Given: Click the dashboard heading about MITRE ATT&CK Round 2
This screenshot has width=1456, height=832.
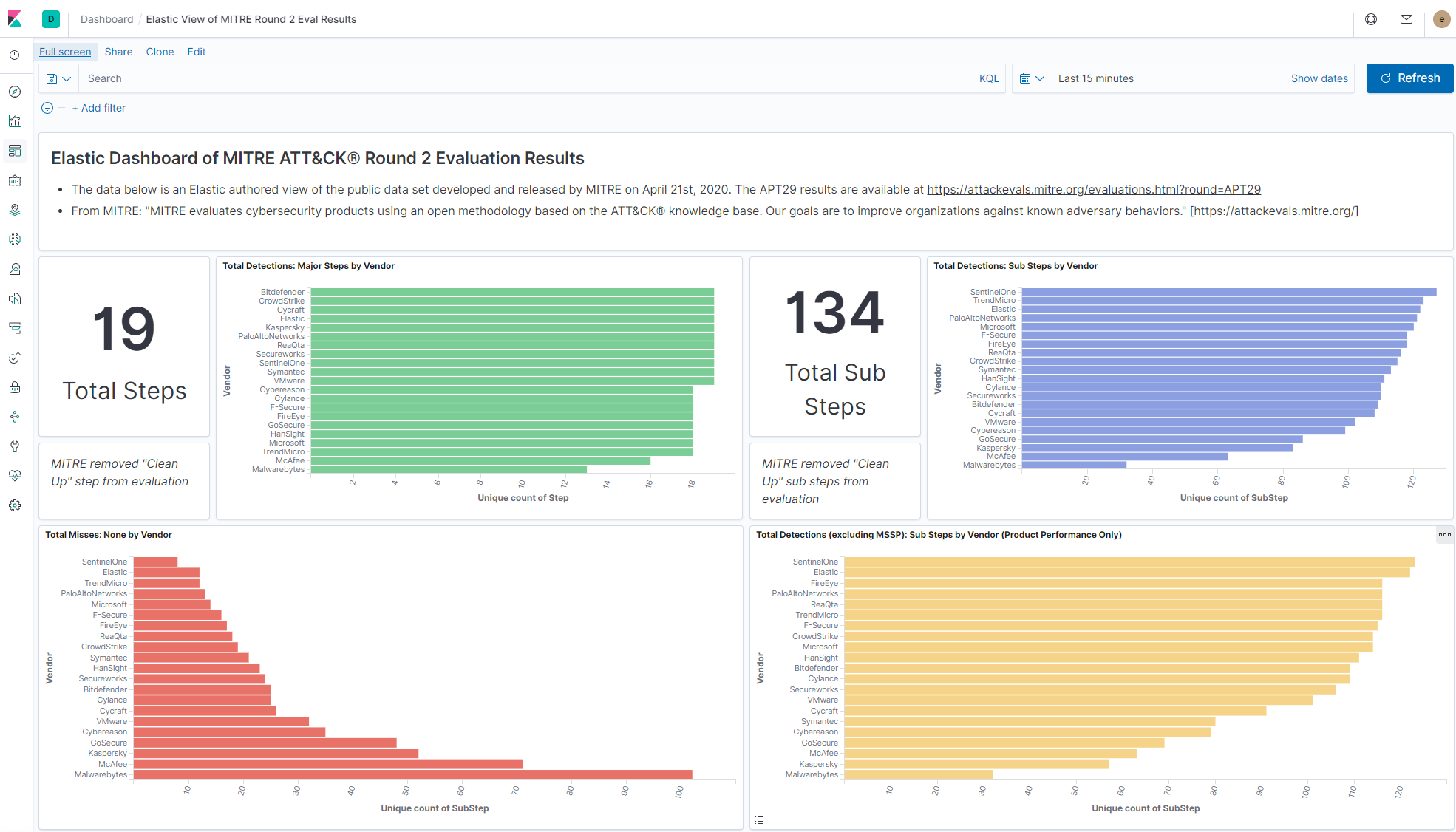Looking at the screenshot, I should click(318, 158).
